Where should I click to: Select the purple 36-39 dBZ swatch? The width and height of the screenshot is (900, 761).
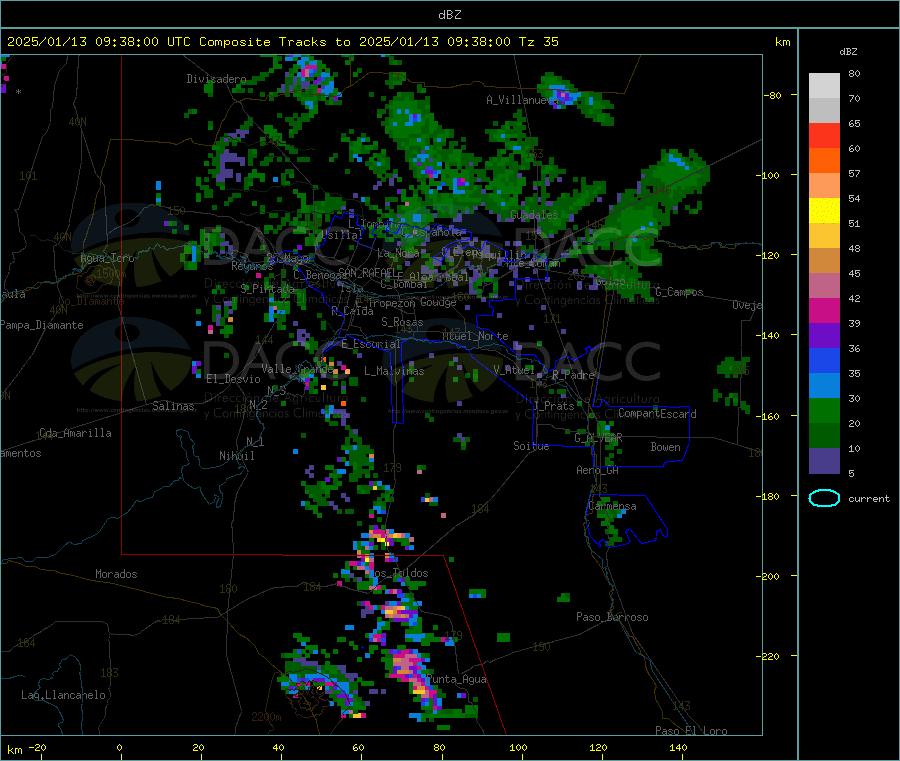coord(824,336)
